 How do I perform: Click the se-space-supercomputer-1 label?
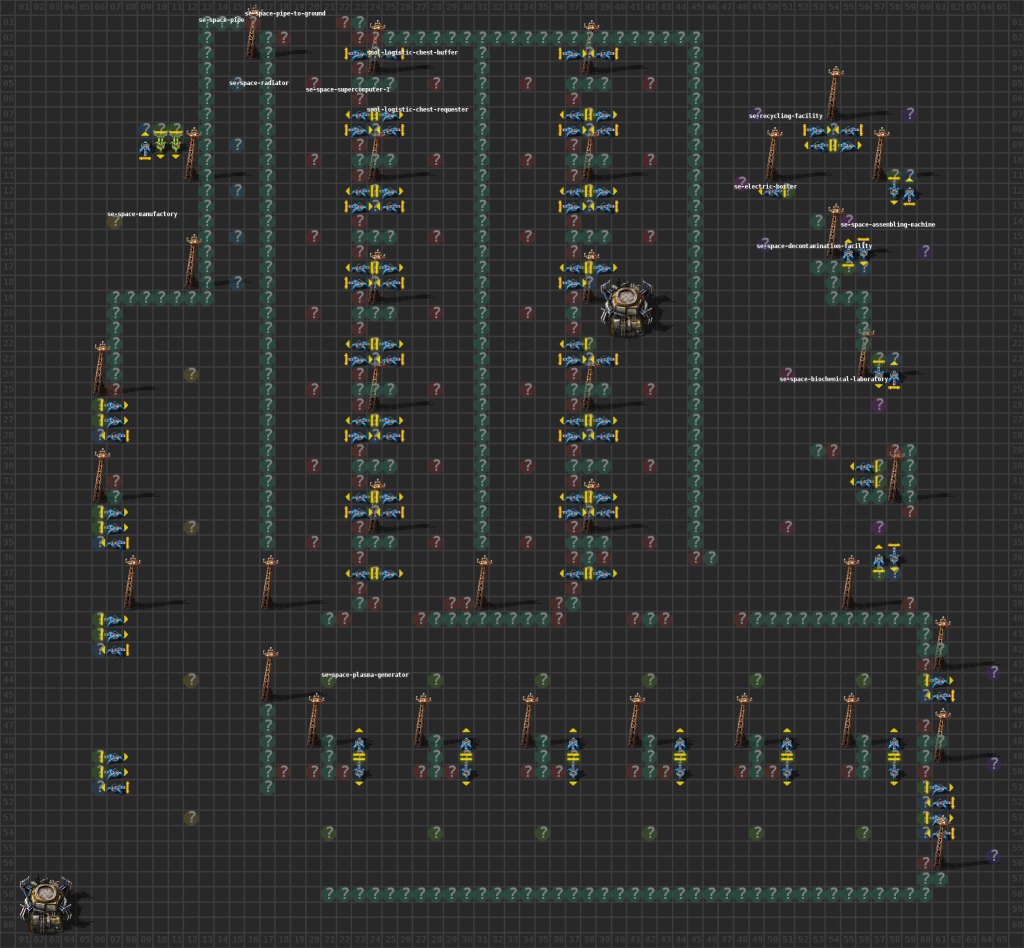(x=348, y=89)
